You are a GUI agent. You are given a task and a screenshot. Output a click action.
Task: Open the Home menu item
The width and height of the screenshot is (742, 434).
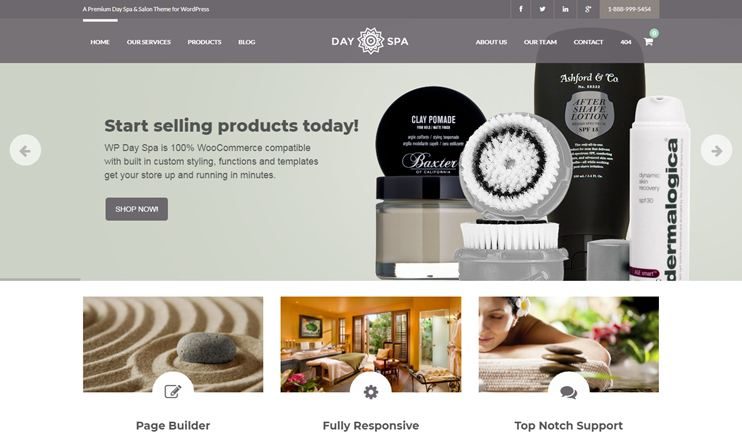[100, 42]
